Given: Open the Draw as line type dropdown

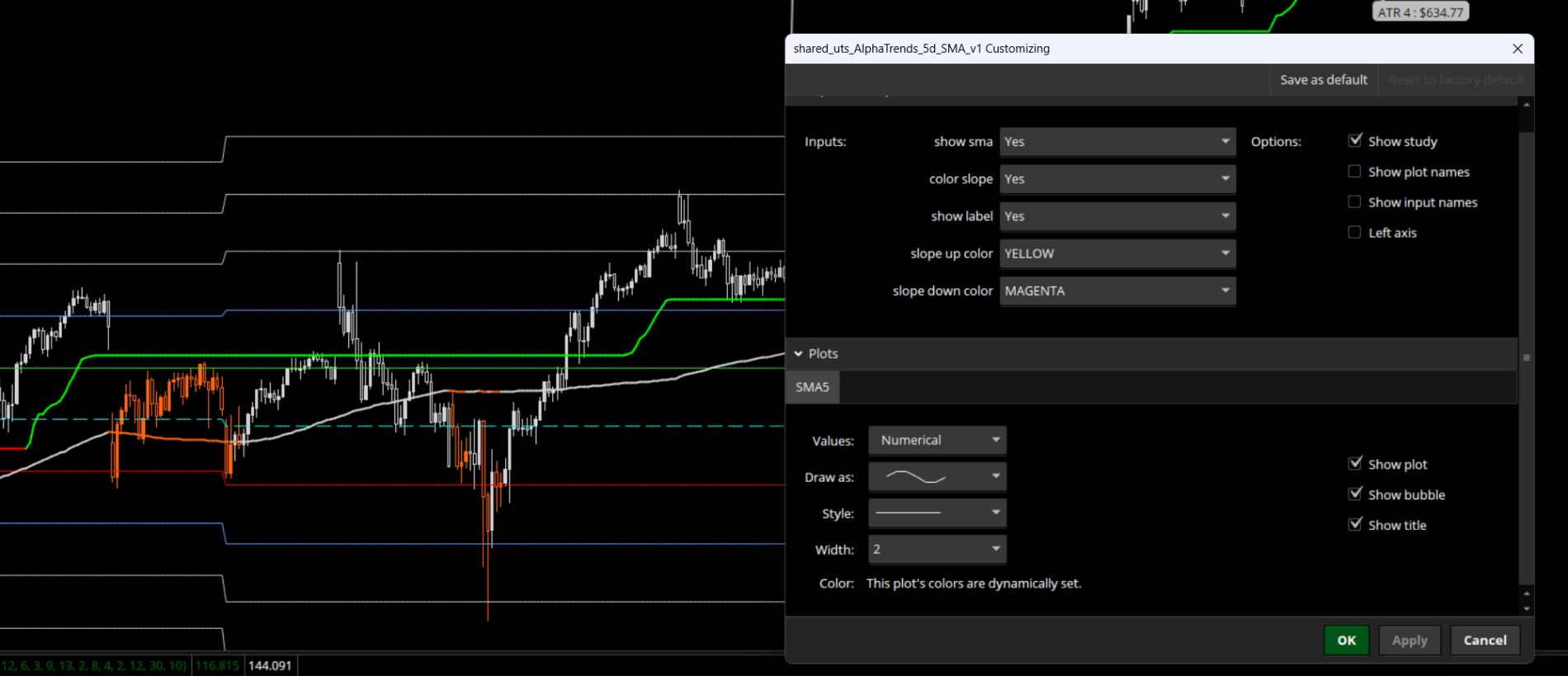Looking at the screenshot, I should (x=937, y=477).
